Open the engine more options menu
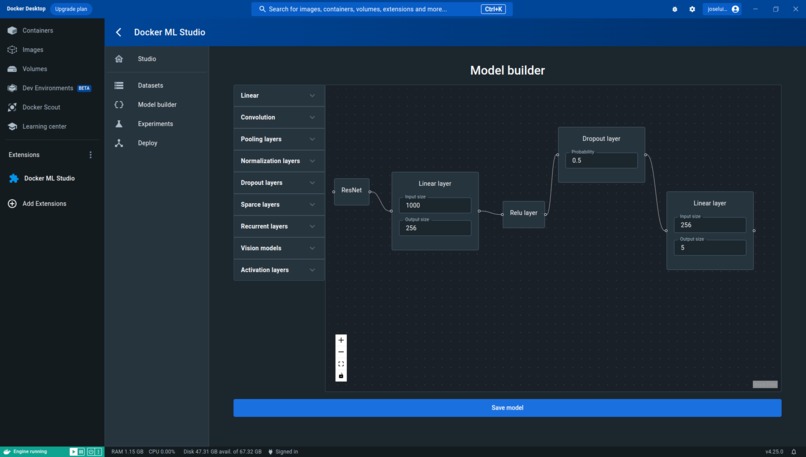This screenshot has width=806, height=457. (99, 452)
